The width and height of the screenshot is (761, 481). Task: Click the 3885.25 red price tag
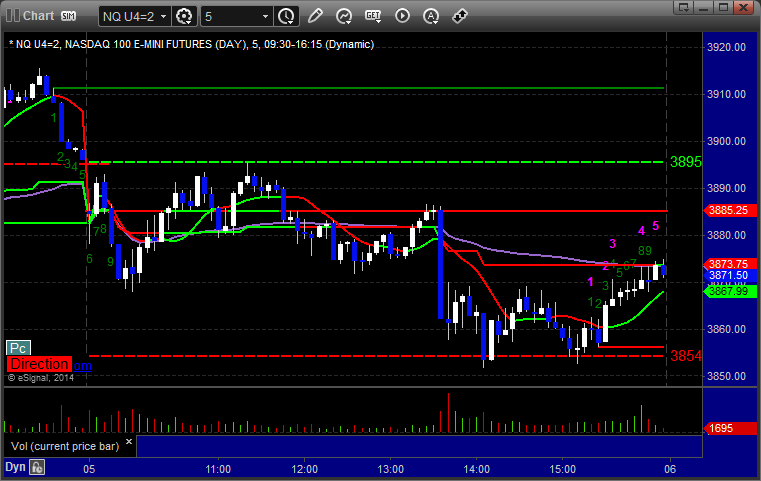pyautogui.click(x=729, y=210)
